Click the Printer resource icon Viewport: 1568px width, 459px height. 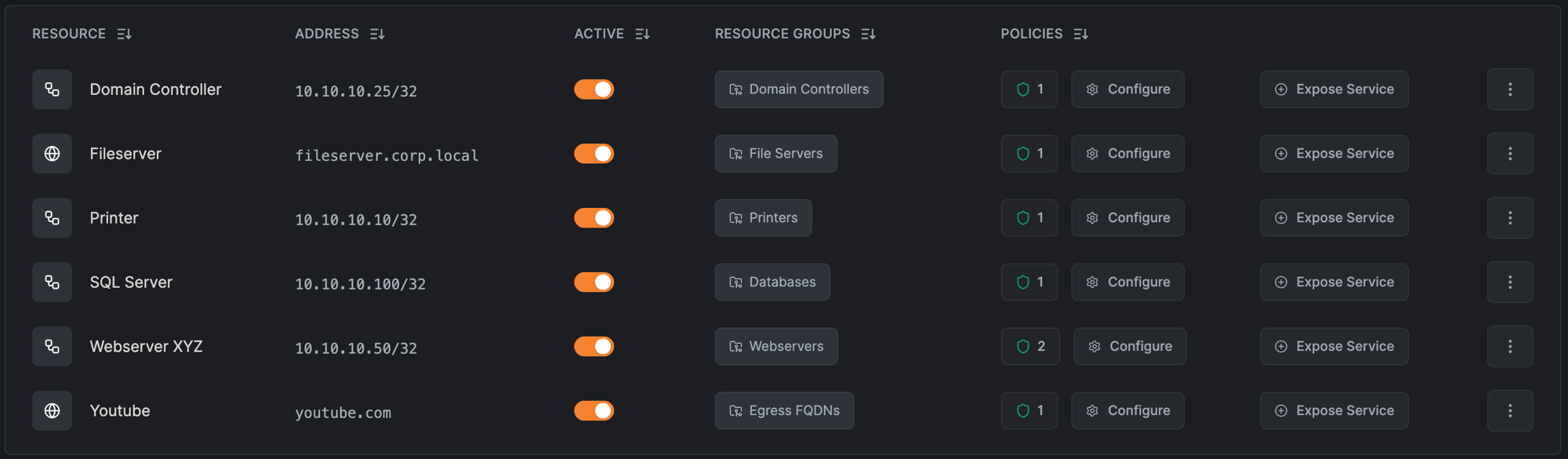click(52, 218)
